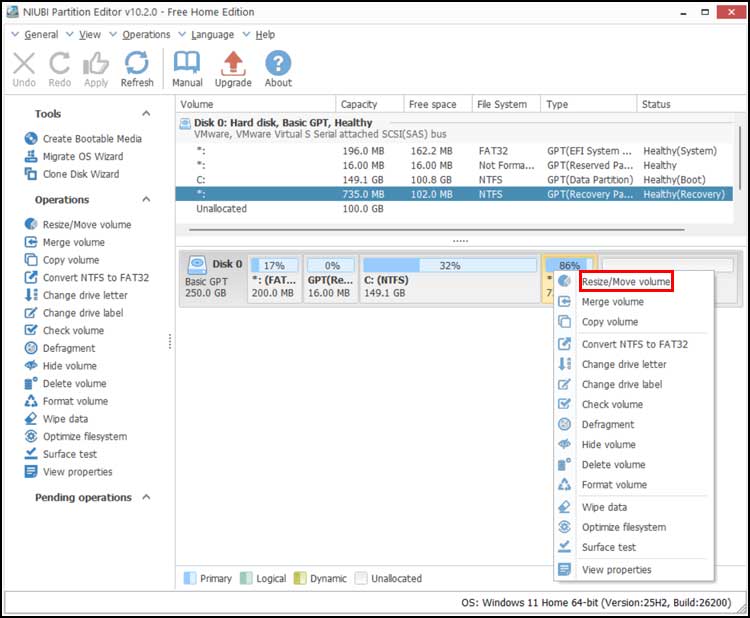
Task: Click the volume list vertical scrollbar
Action: point(740,158)
